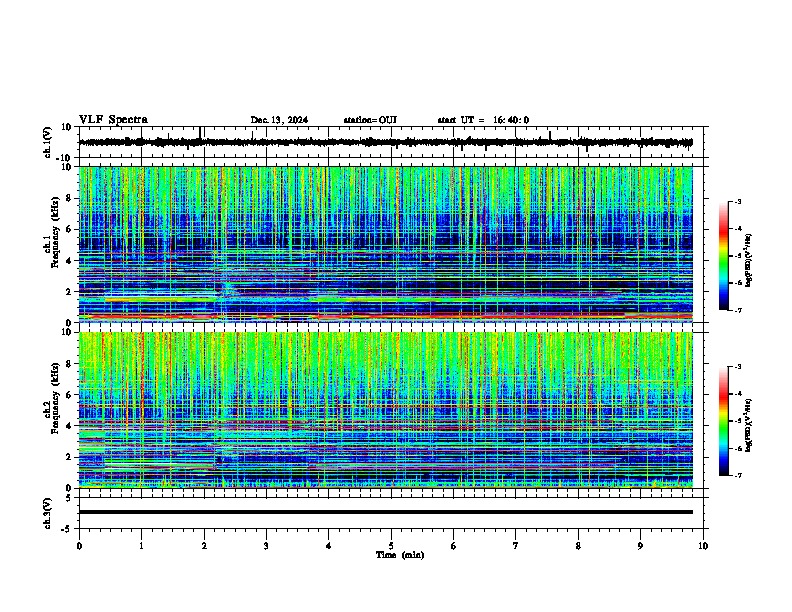Click the ch.2 colorbar "log(PSD)" units label
792x612 pixels.
pyautogui.click(x=749, y=425)
